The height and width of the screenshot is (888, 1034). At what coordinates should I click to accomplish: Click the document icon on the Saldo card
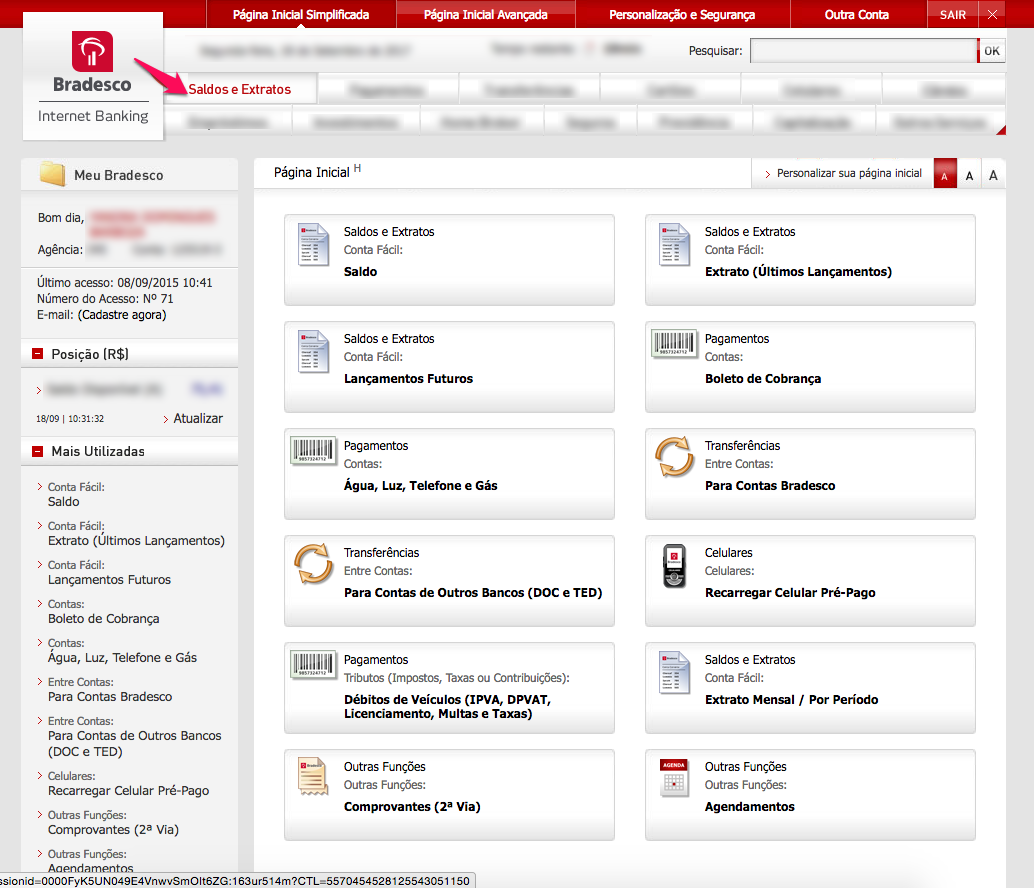[x=313, y=245]
